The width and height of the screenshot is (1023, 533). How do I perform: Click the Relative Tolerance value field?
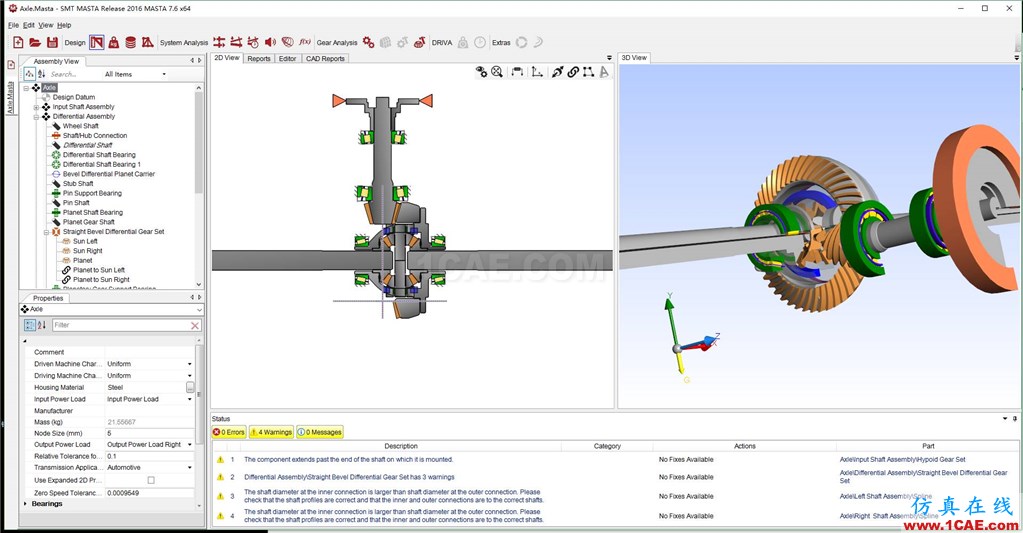[149, 457]
